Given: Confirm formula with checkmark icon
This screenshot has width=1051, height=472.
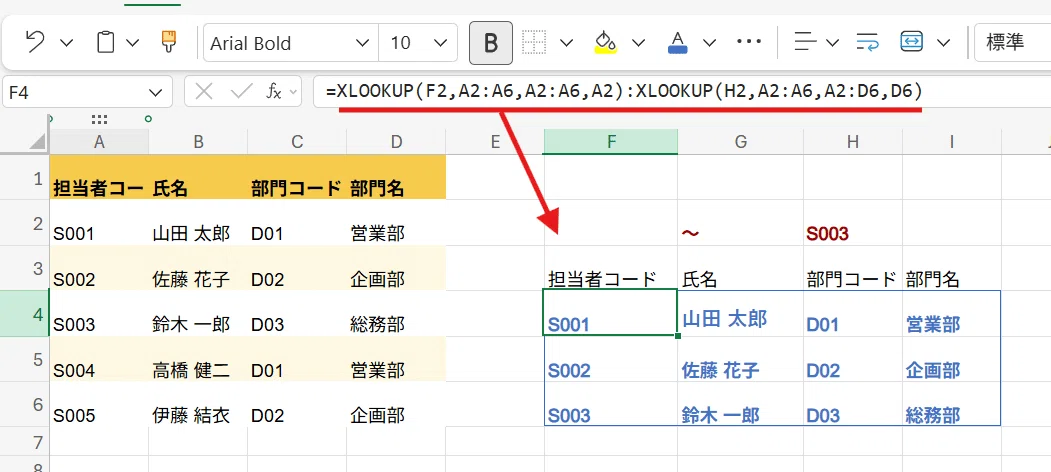Looking at the screenshot, I should pos(241,93).
